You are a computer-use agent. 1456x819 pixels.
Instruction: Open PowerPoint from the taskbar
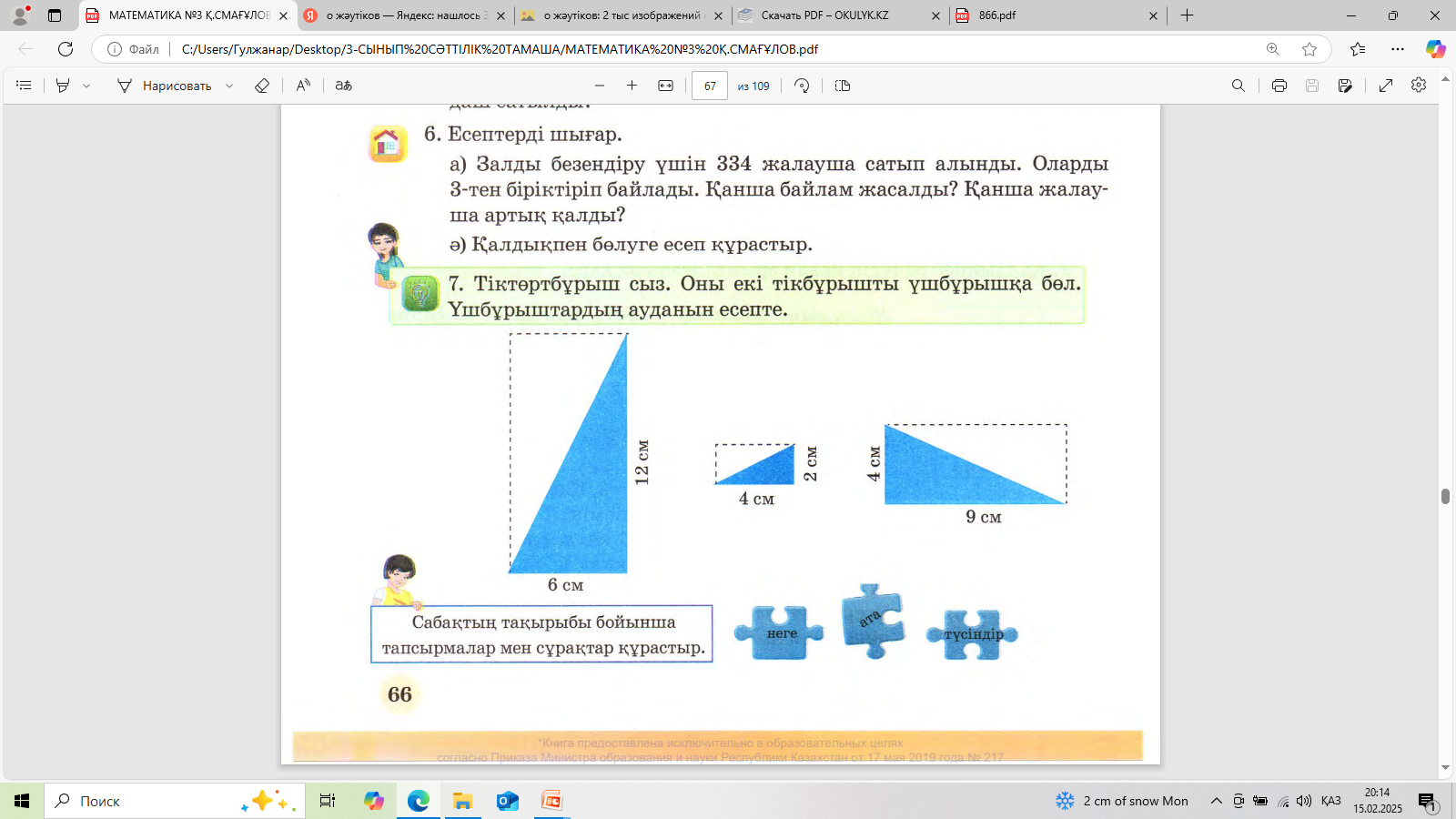551,801
